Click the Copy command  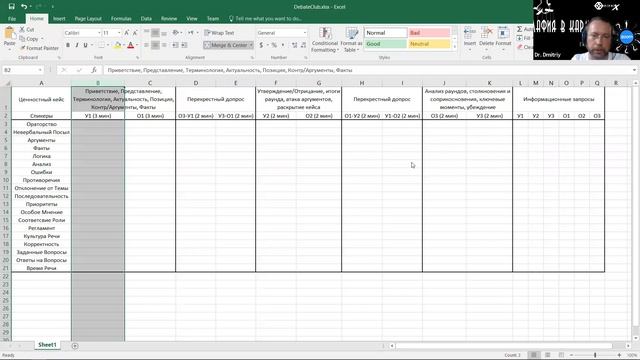[x=32, y=39]
